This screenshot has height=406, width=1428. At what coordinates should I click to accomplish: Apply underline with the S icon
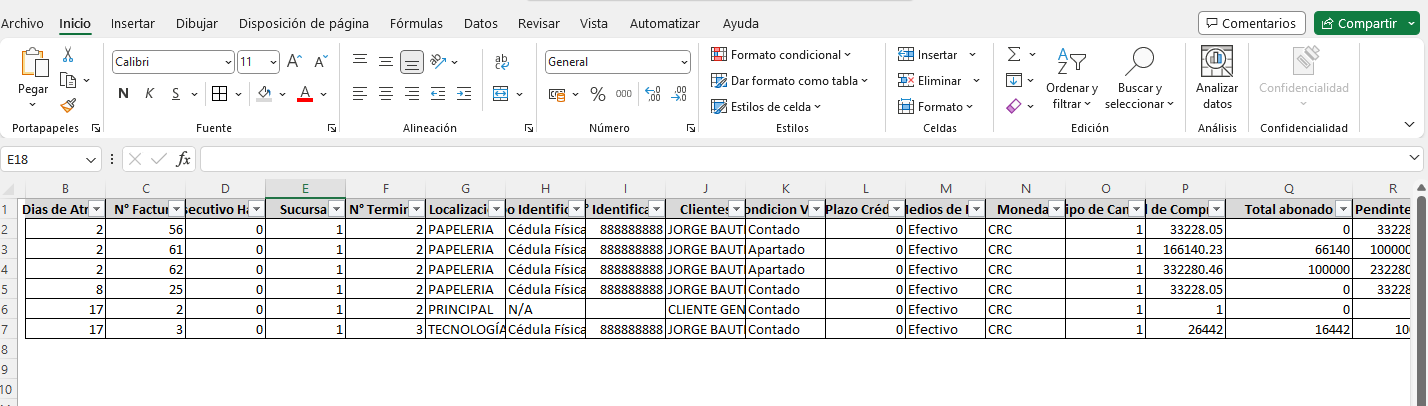[x=176, y=94]
